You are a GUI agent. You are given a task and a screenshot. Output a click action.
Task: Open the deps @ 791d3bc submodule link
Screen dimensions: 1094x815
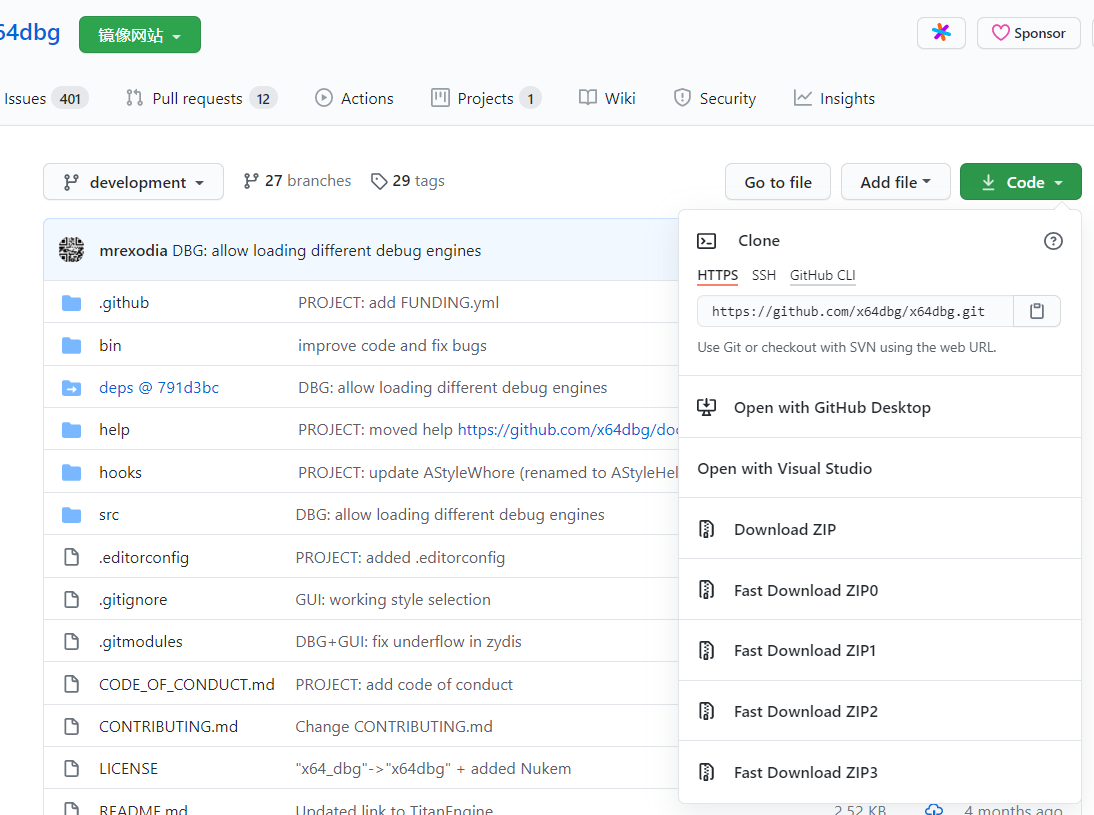click(159, 387)
